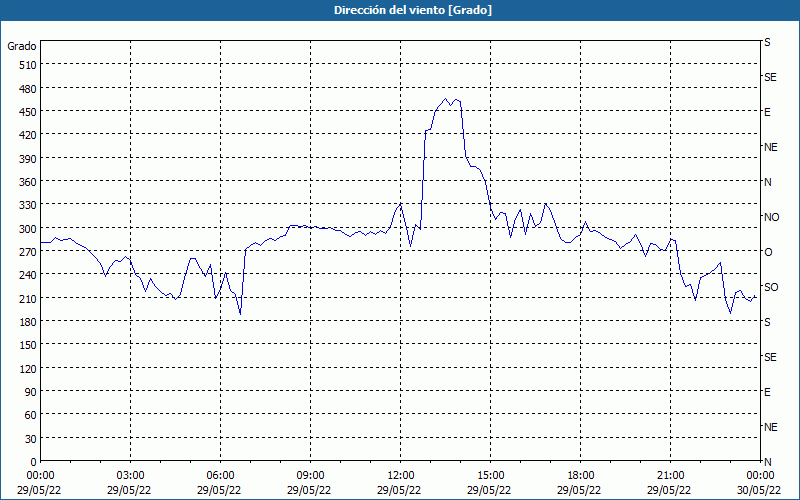The width and height of the screenshot is (800, 500).
Task: Select the 390 y-axis tick label
Action: coord(28,159)
